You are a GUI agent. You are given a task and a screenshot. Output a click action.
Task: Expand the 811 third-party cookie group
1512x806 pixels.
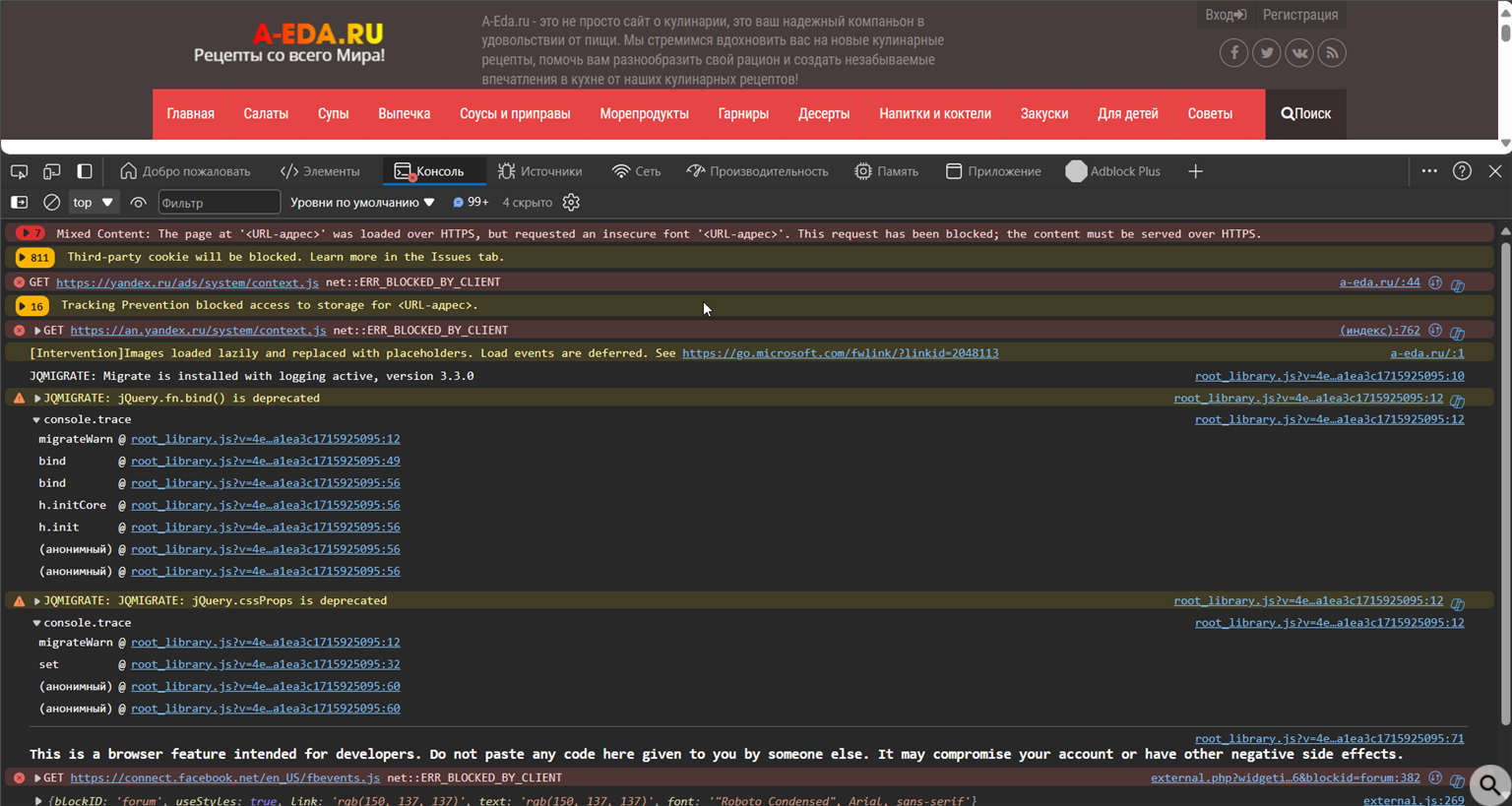[35, 257]
